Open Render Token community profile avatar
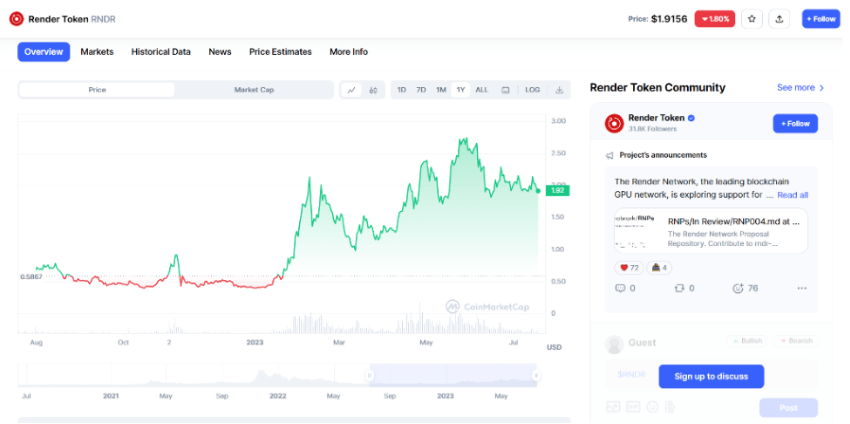Viewport: 850px width, 424px height. coord(614,124)
